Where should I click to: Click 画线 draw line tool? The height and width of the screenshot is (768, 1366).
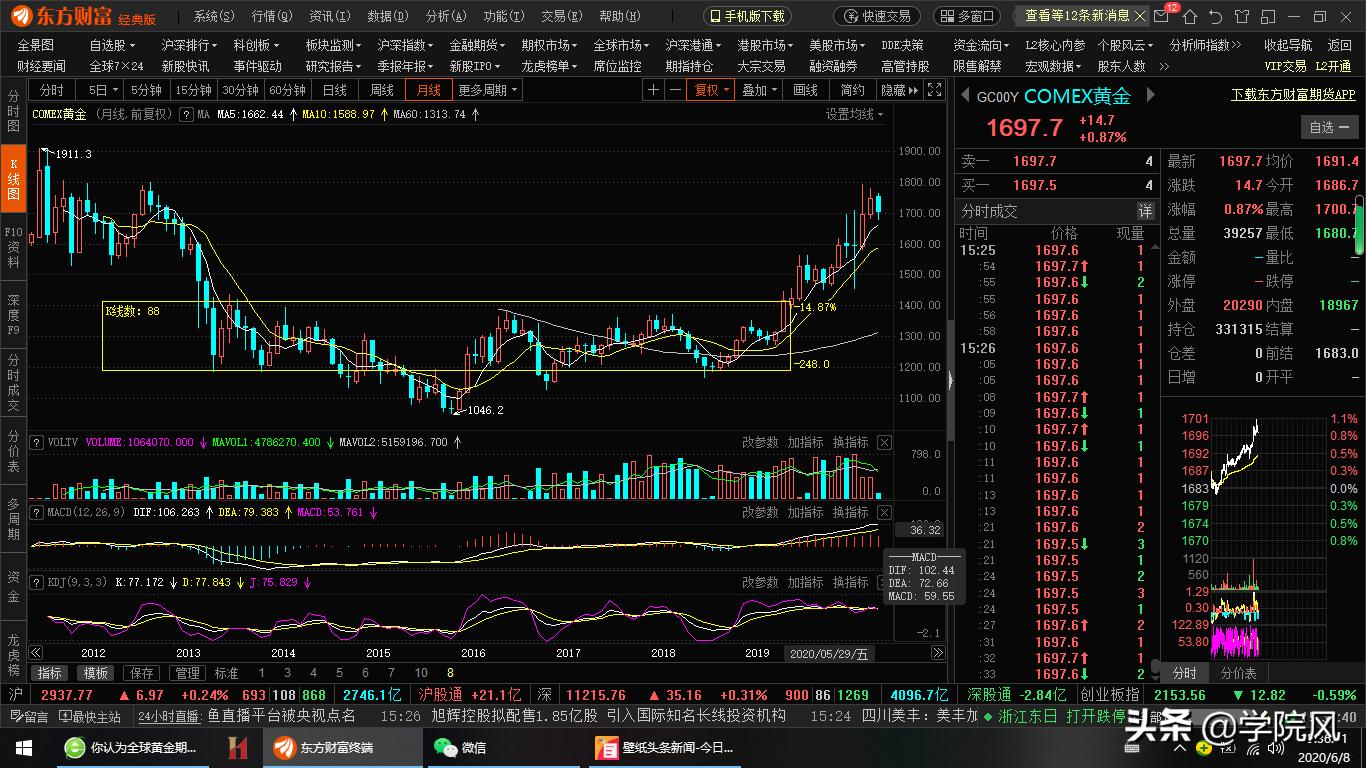806,90
